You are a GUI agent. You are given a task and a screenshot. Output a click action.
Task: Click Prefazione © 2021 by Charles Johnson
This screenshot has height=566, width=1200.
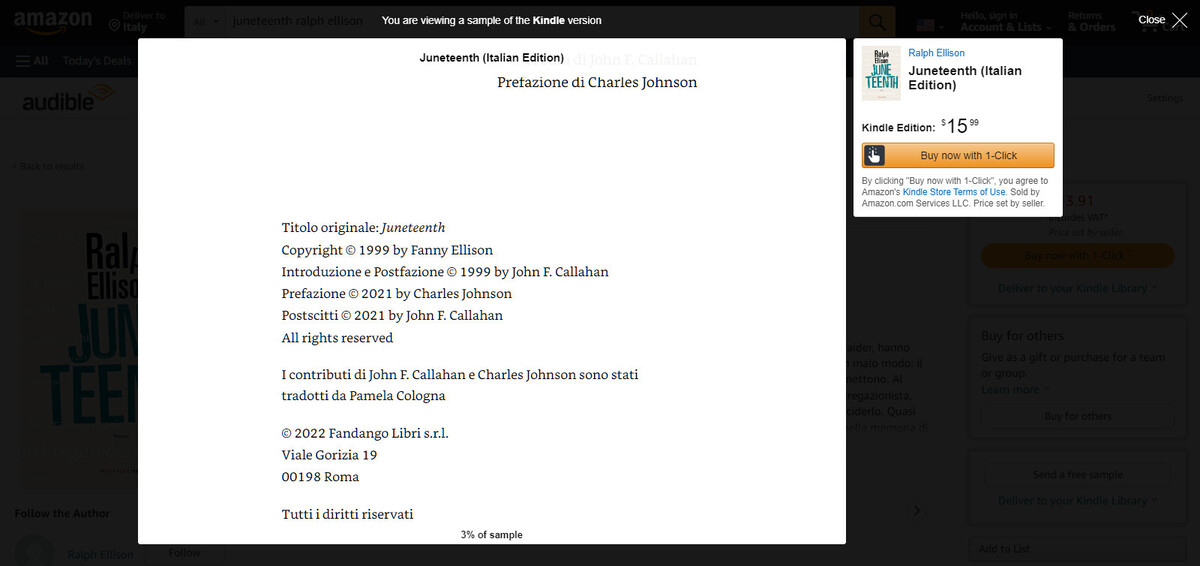coord(397,294)
